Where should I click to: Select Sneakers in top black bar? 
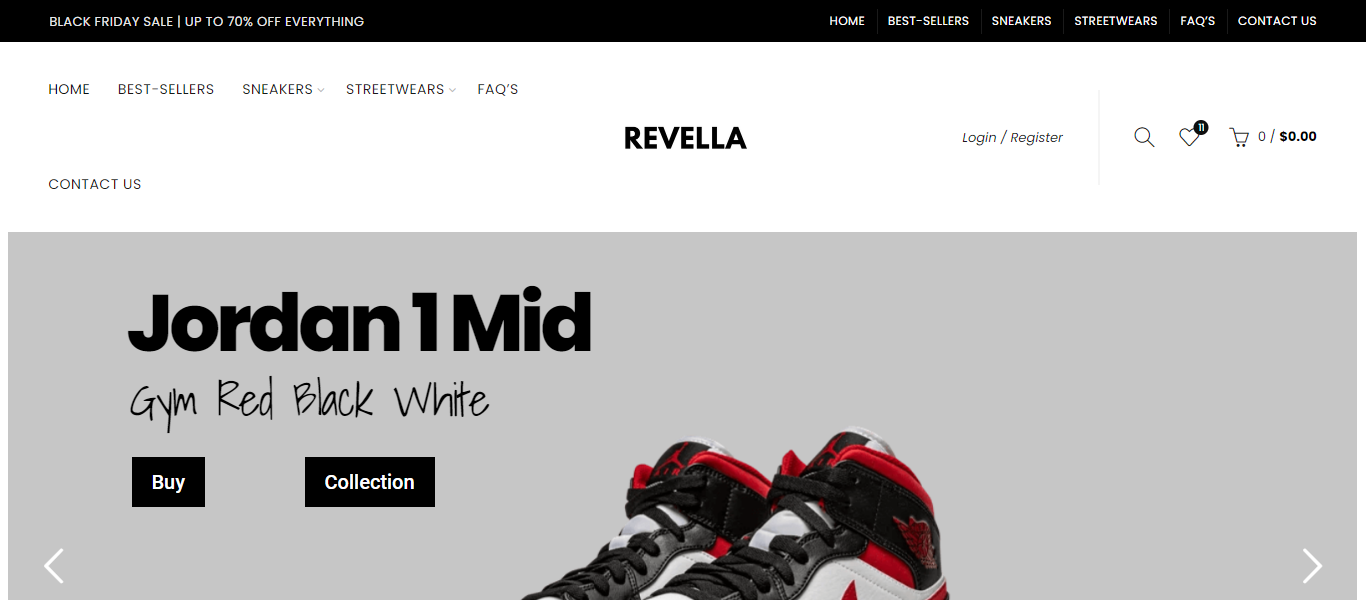(x=1021, y=21)
